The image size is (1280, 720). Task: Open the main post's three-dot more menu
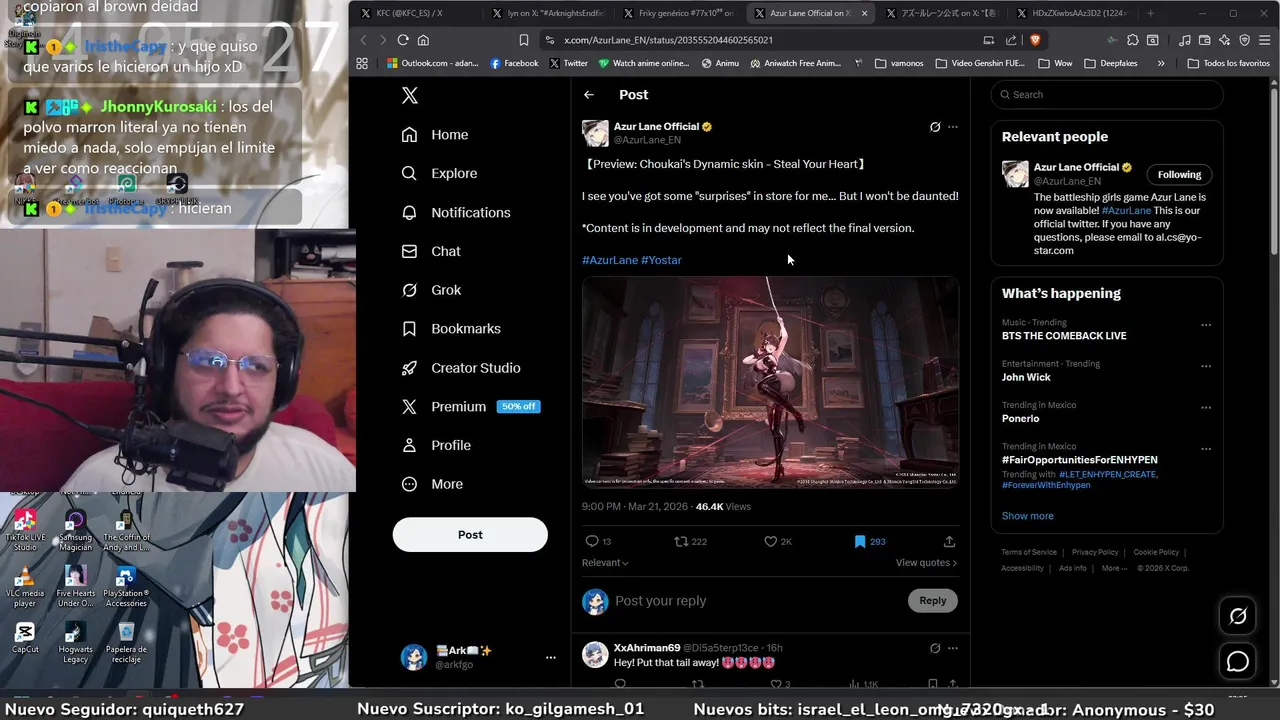pyautogui.click(x=953, y=127)
